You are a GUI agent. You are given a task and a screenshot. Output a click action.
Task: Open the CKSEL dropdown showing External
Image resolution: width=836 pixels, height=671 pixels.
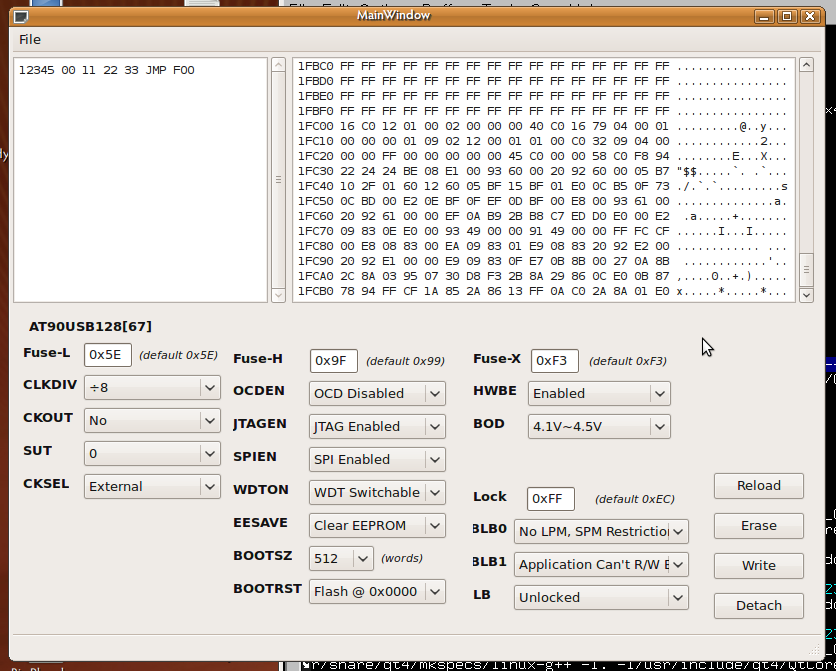tap(152, 487)
